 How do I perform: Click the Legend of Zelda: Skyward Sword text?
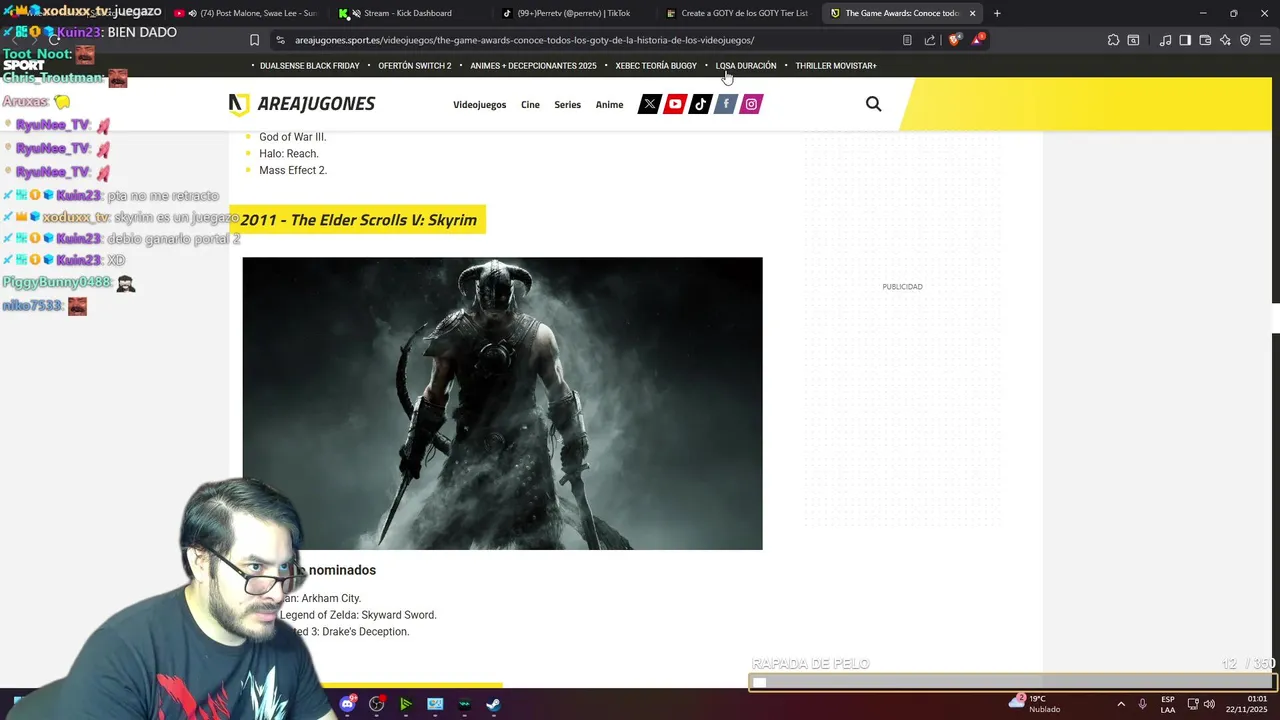point(358,615)
